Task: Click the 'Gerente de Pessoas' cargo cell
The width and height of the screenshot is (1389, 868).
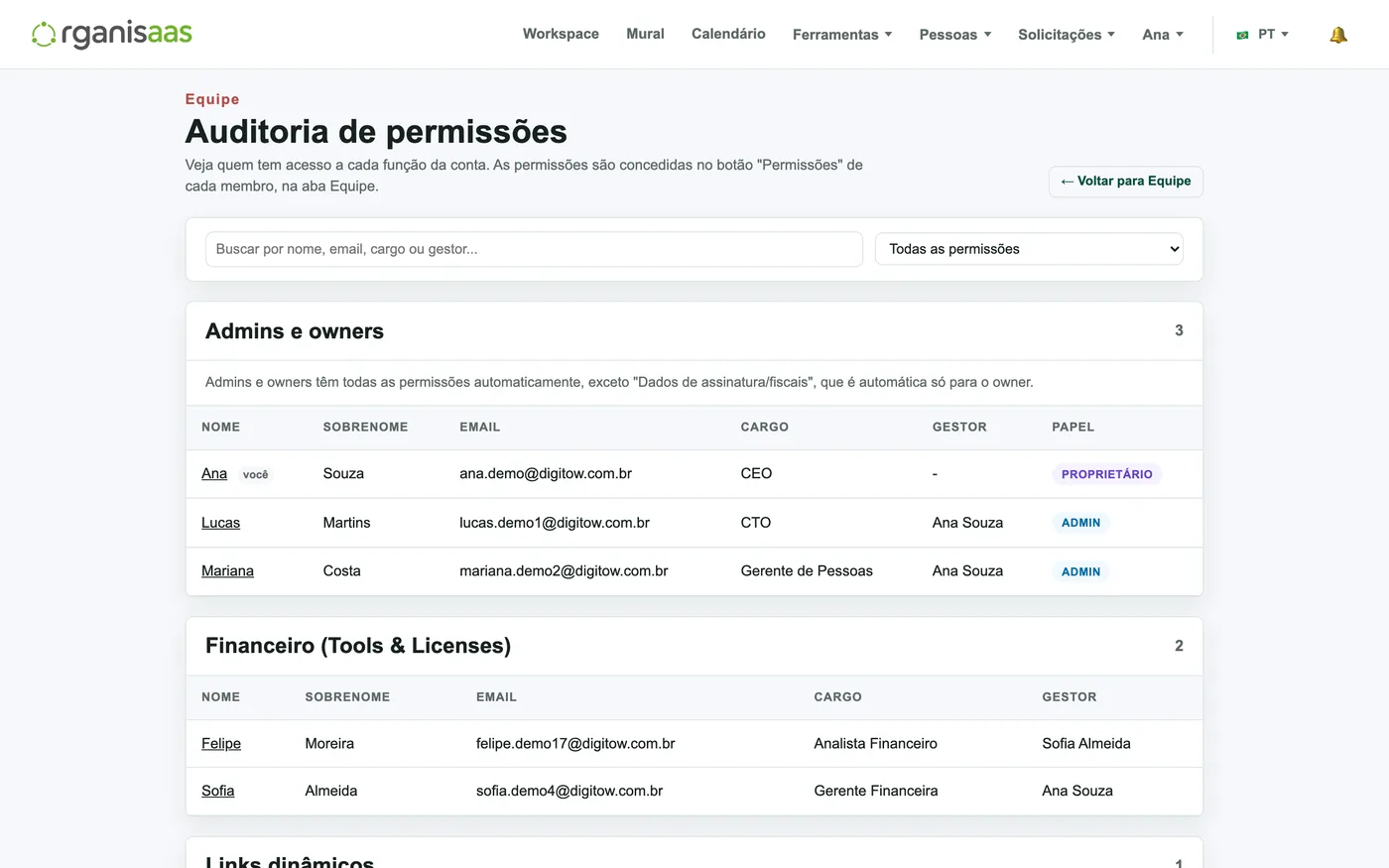Action: point(807,570)
